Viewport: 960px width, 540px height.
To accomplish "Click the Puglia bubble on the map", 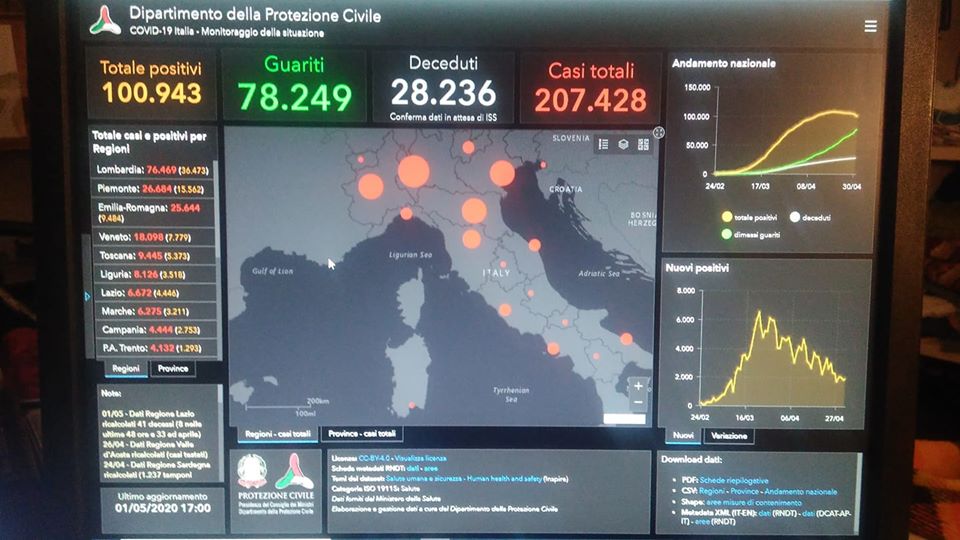I will [x=626, y=339].
